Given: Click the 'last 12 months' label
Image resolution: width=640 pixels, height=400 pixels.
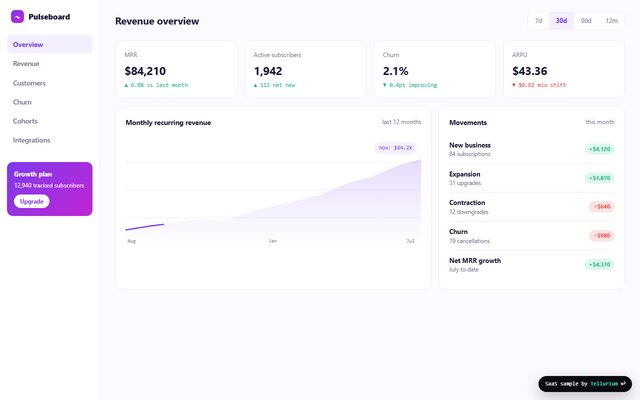Looking at the screenshot, I should coord(401,122).
